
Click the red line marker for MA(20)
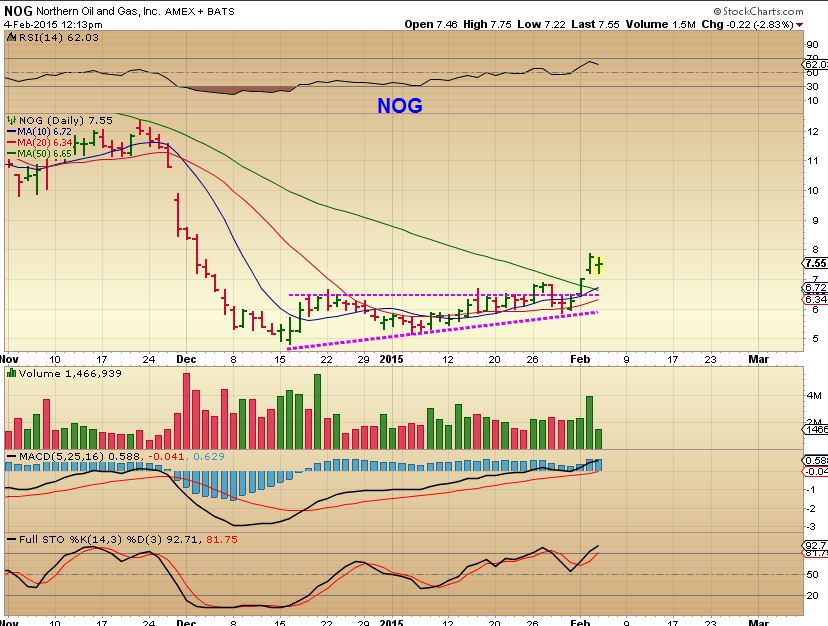pyautogui.click(x=12, y=143)
